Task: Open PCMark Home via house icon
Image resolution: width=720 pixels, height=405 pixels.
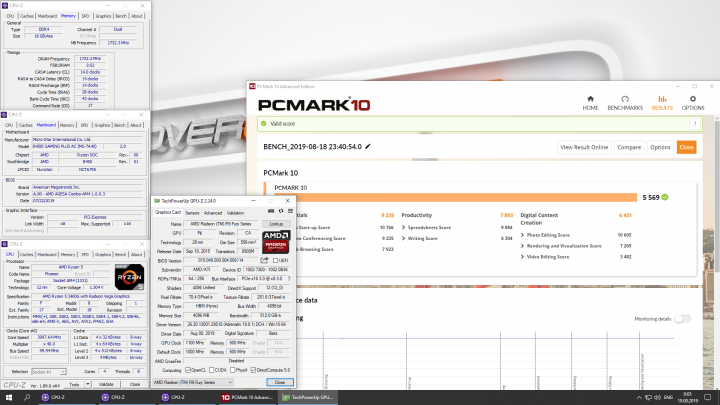Action: coord(590,99)
